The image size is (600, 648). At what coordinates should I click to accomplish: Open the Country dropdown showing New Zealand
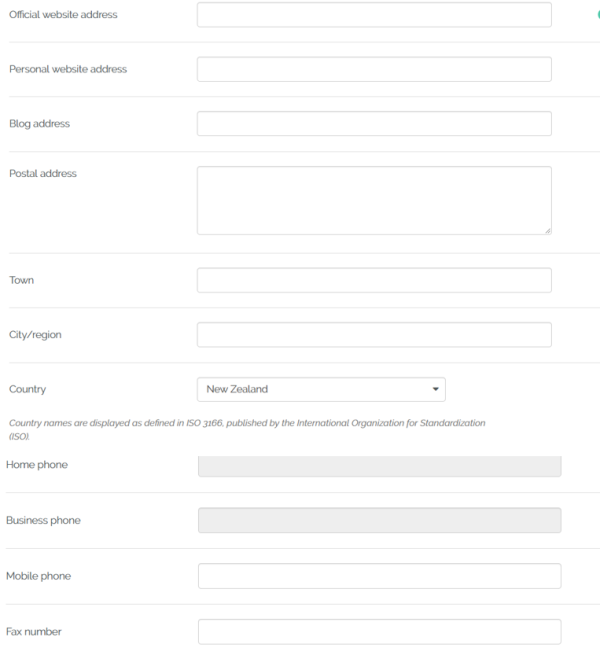point(321,389)
